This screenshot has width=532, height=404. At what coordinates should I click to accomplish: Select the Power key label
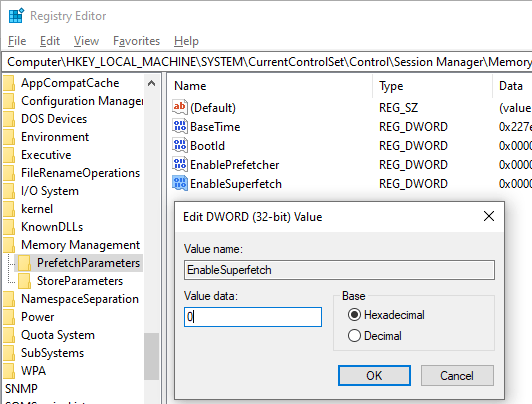(37, 317)
